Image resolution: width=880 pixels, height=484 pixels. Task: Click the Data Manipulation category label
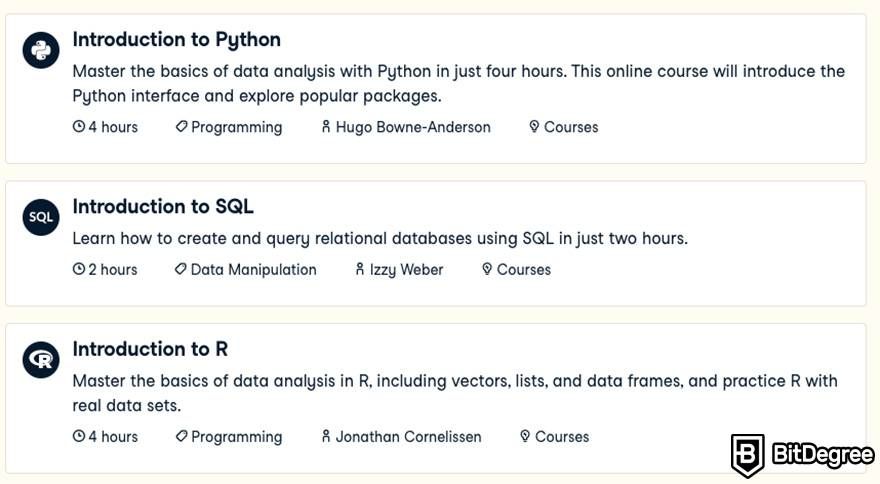coord(254,270)
